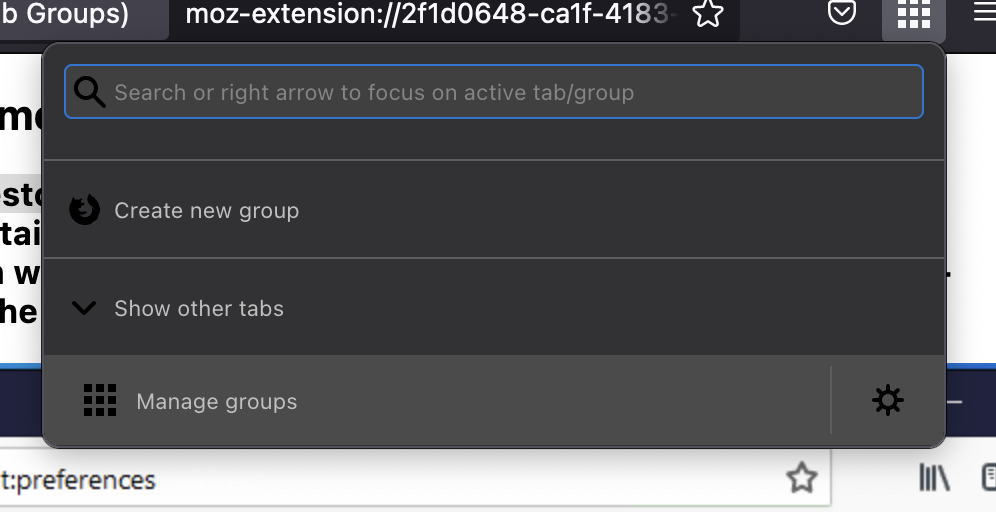Screen dimensions: 996x512
Task: Open extension settings via gear icon
Action: [887, 401]
